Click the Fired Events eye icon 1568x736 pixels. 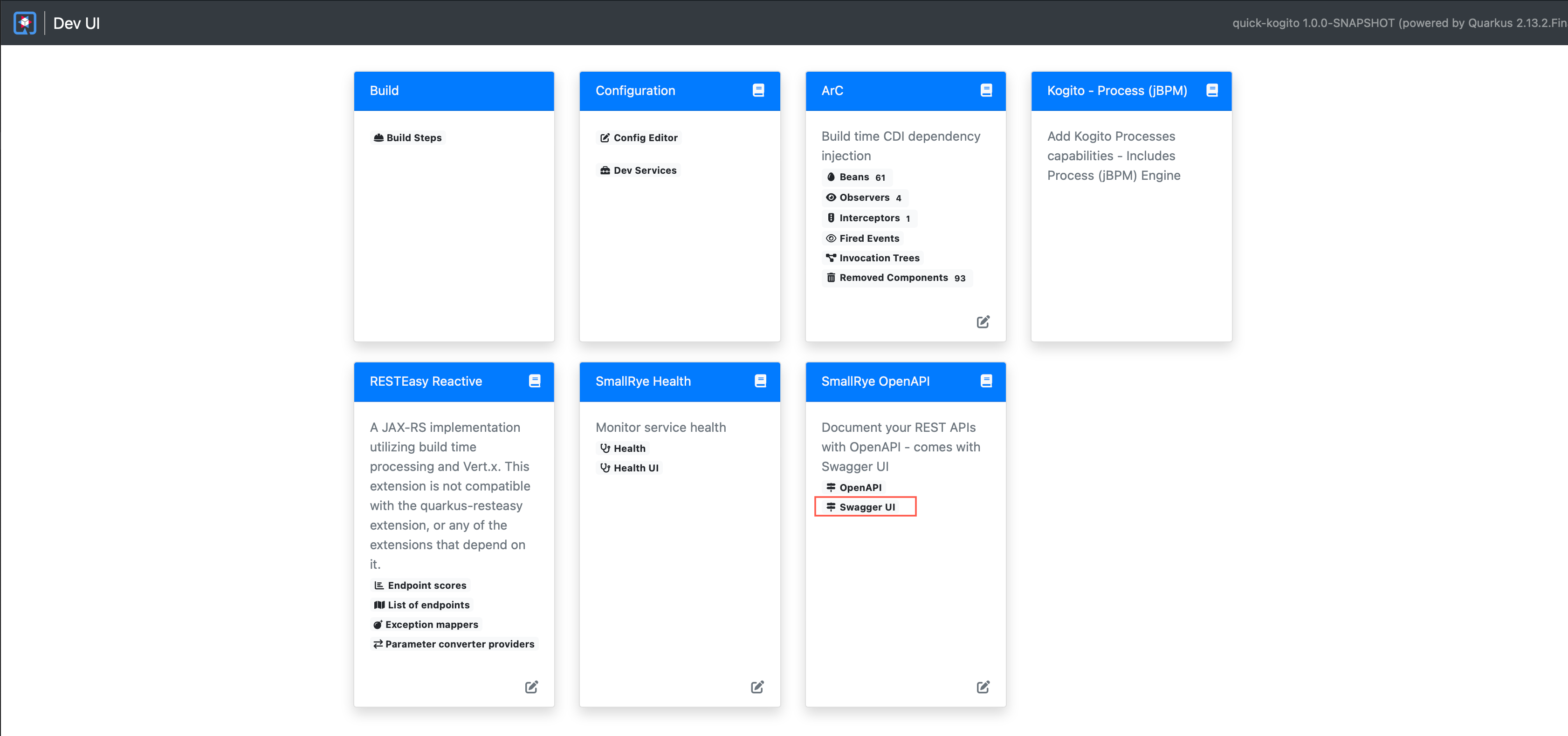coord(831,239)
